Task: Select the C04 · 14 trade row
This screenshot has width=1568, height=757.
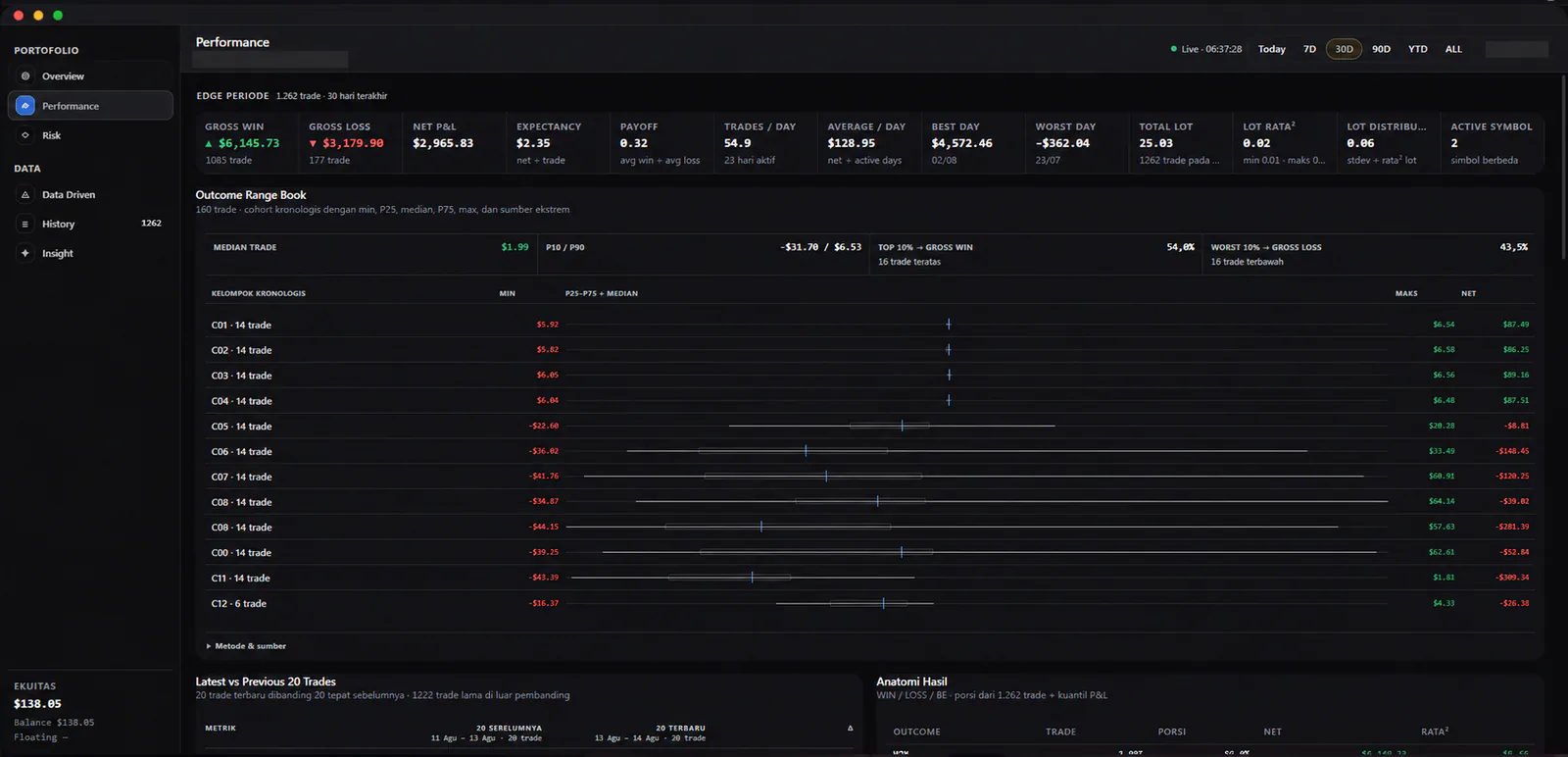Action: pyautogui.click(x=870, y=401)
